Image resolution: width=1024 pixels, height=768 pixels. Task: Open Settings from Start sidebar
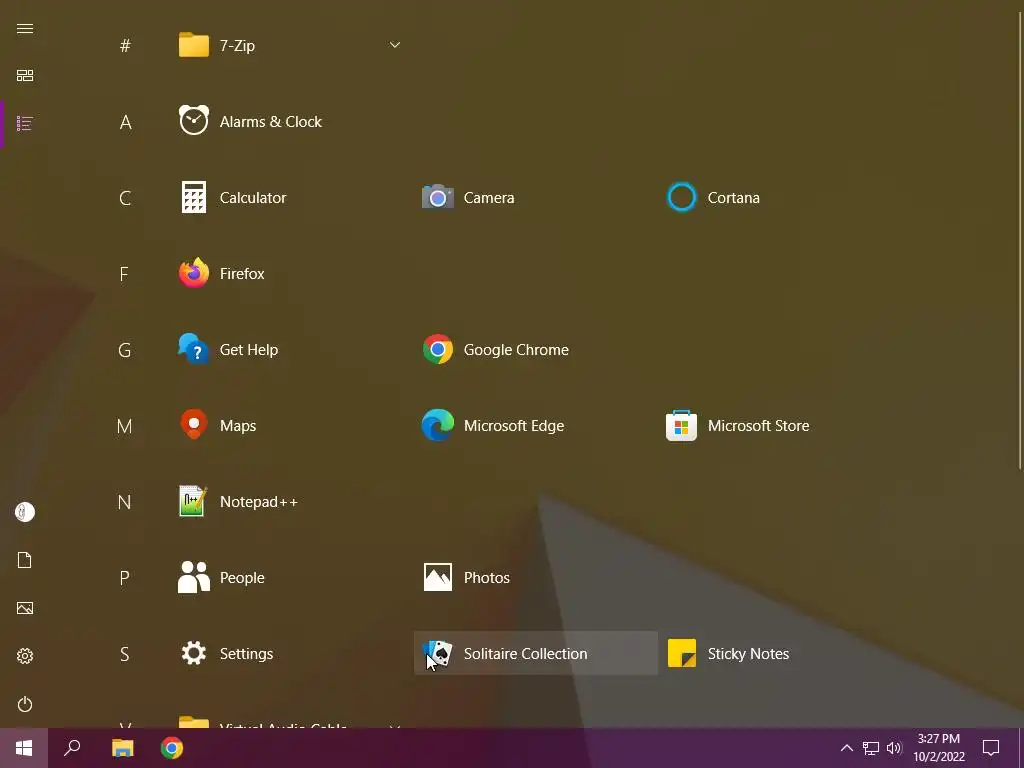pyautogui.click(x=25, y=656)
